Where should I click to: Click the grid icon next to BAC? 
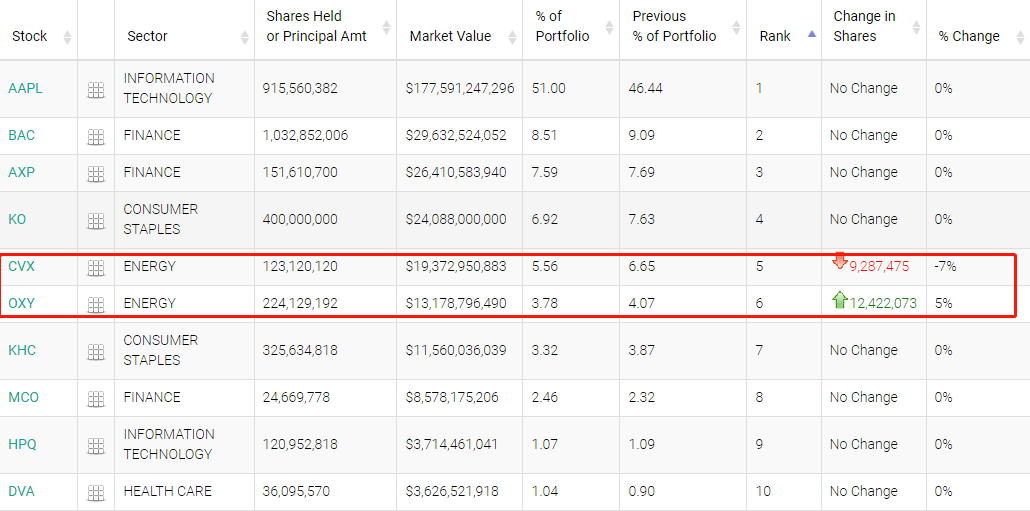coord(96,137)
